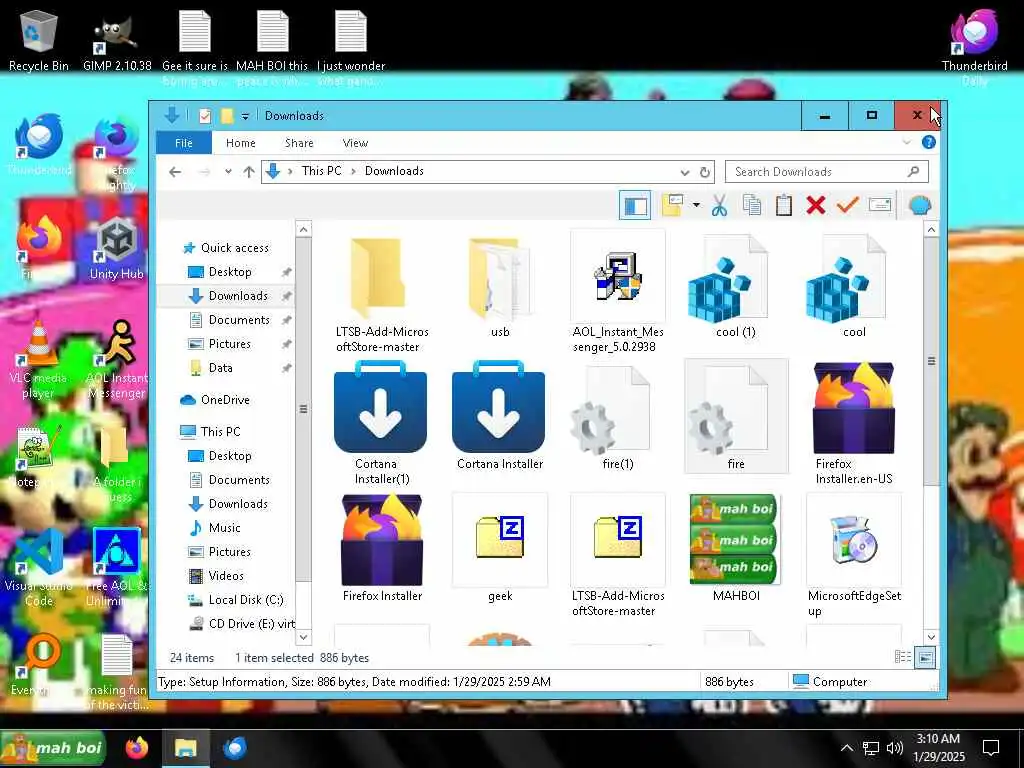This screenshot has height=768, width=1024.
Task: Select the usb folder
Action: (500, 286)
